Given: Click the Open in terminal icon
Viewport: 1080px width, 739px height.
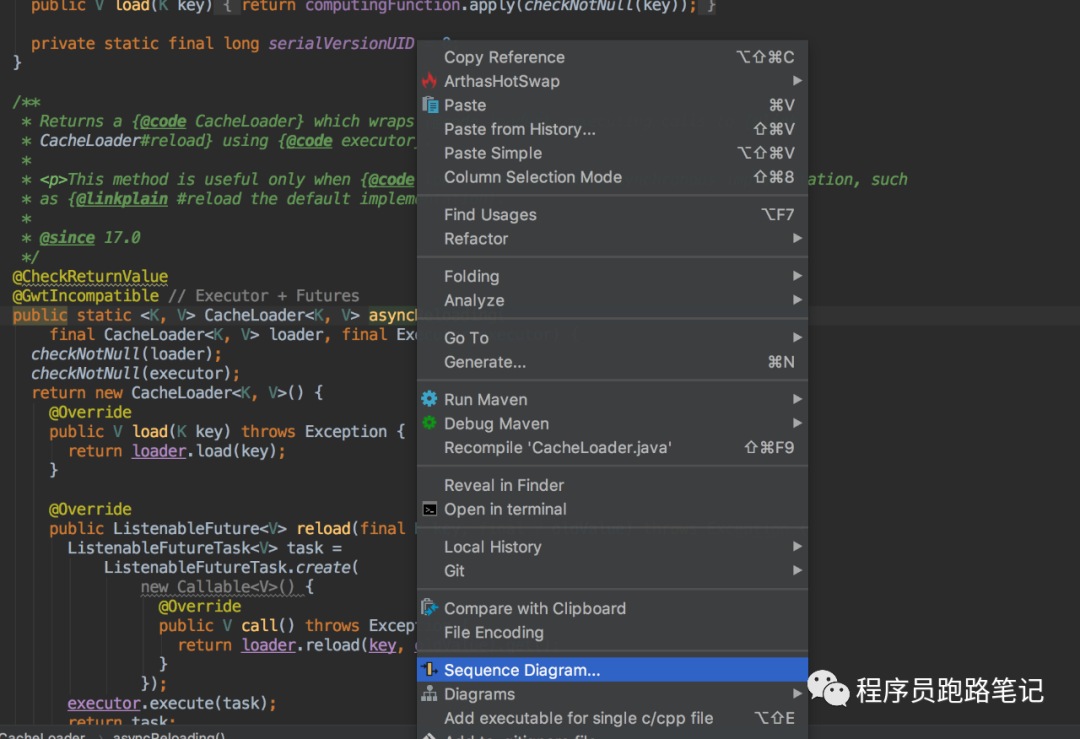Looking at the screenshot, I should pyautogui.click(x=430, y=509).
